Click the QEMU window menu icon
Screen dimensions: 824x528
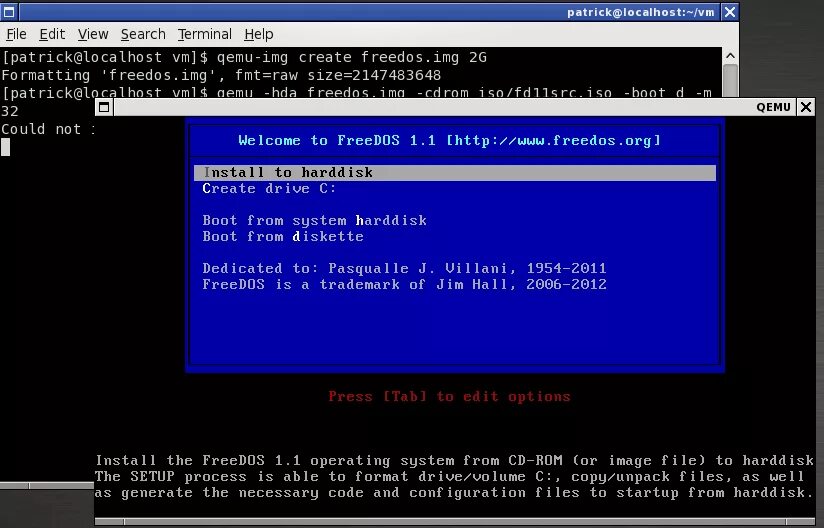pyautogui.click(x=104, y=107)
